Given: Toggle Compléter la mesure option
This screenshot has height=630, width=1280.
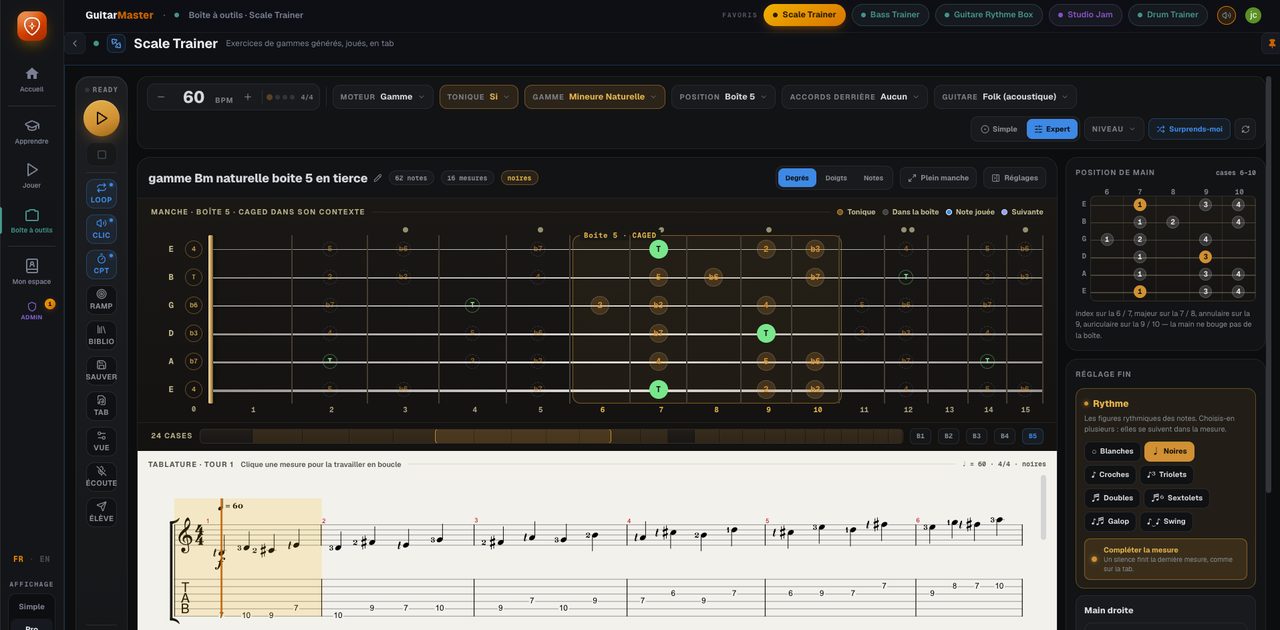Looking at the screenshot, I should pyautogui.click(x=1166, y=559).
